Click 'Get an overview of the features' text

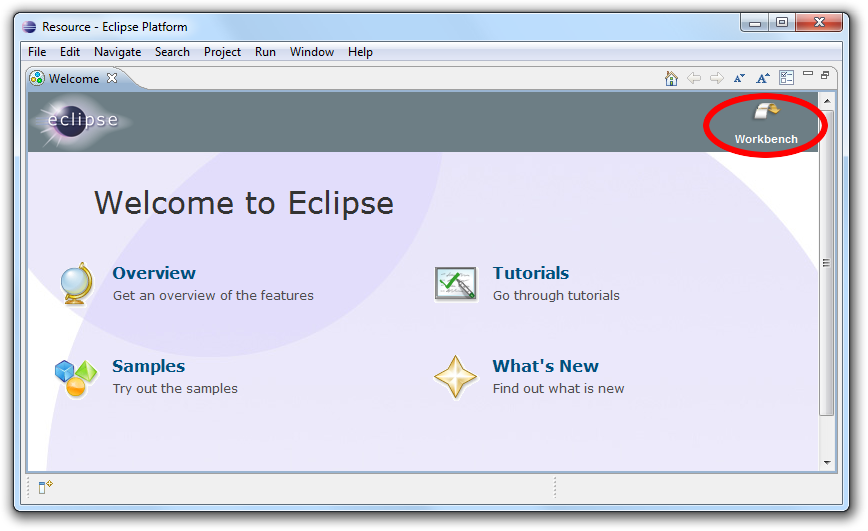click(213, 296)
